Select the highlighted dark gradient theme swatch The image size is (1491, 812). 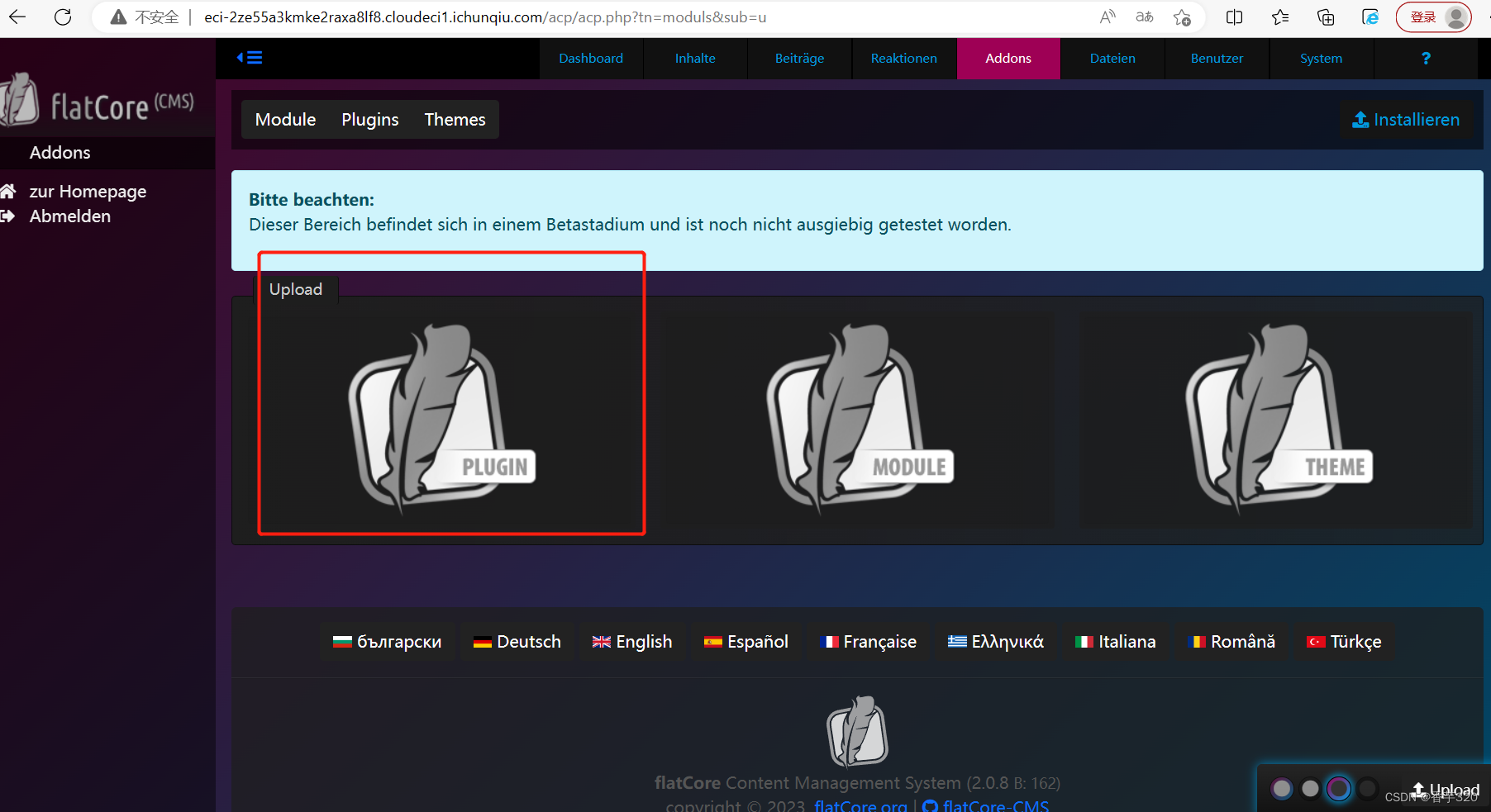[x=1339, y=789]
